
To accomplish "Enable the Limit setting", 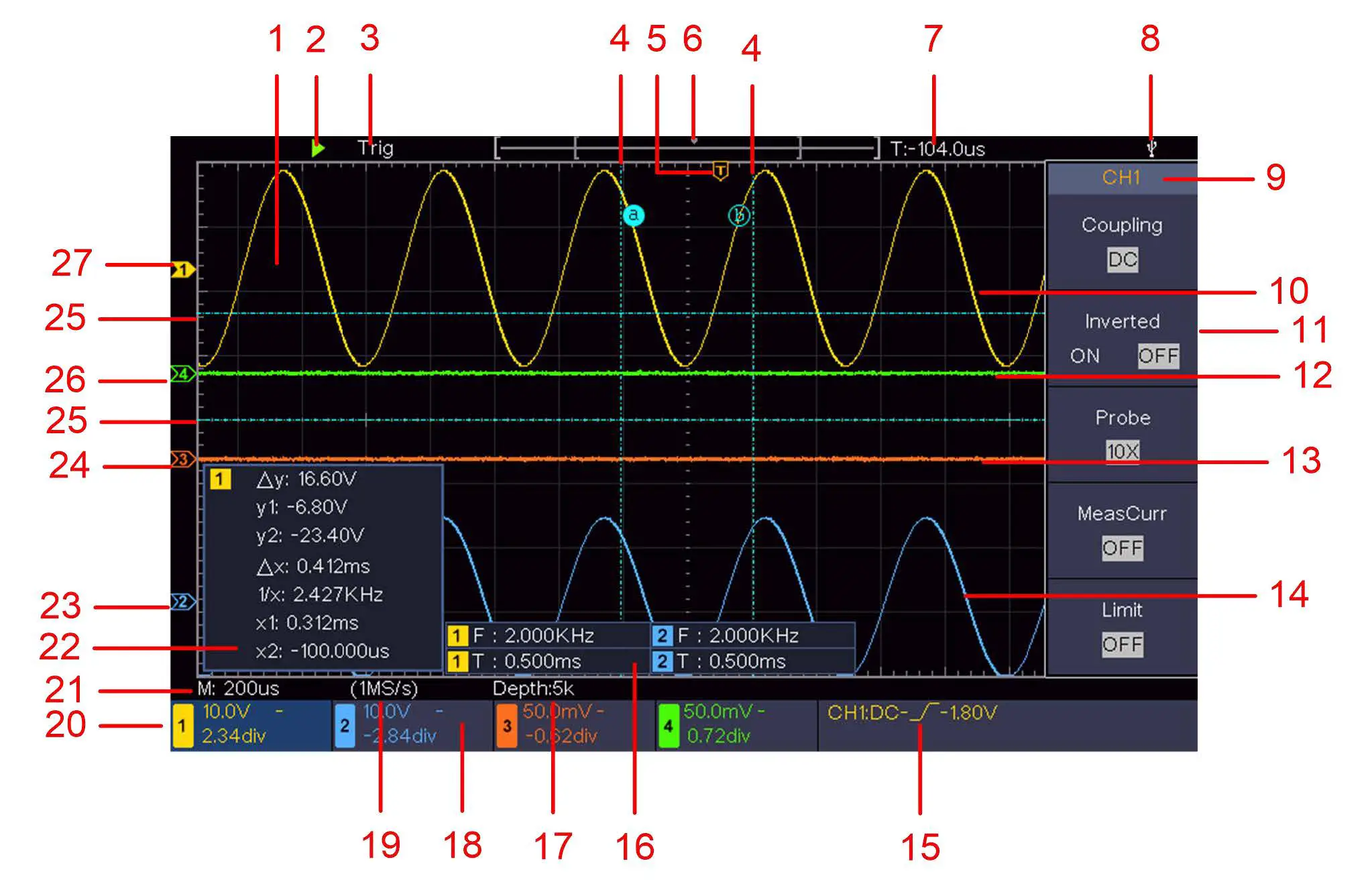I will [x=1123, y=645].
